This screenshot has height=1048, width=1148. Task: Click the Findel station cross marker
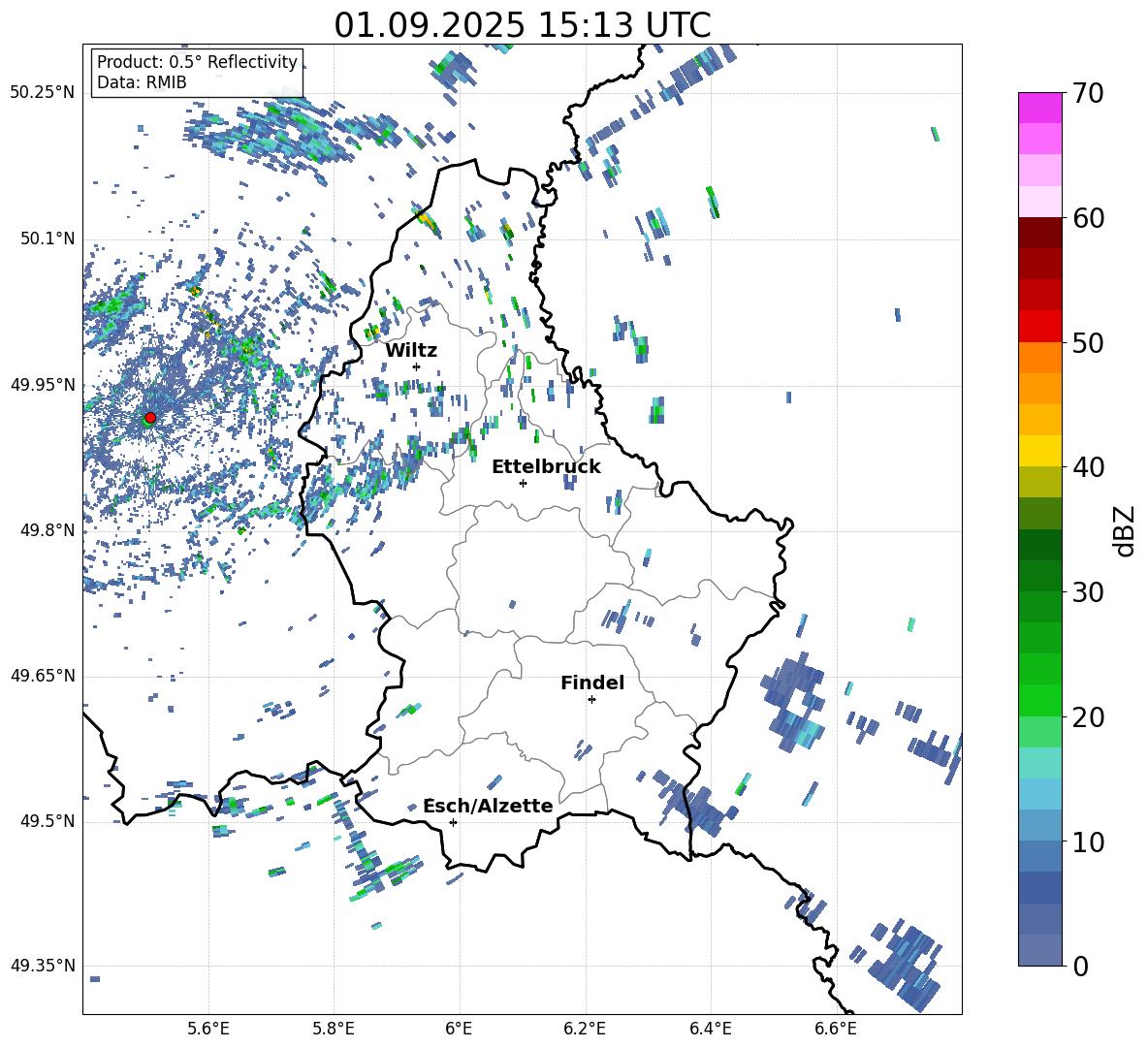tap(591, 700)
